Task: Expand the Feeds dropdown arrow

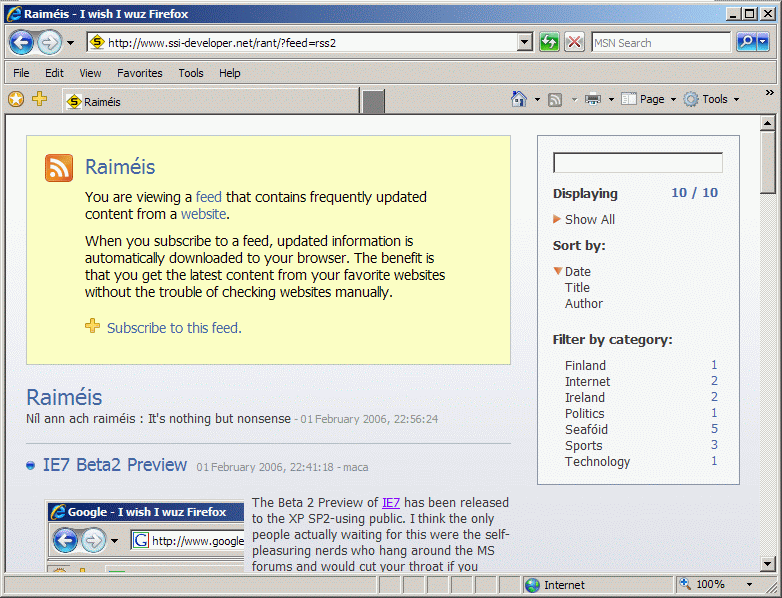Action: tap(574, 99)
